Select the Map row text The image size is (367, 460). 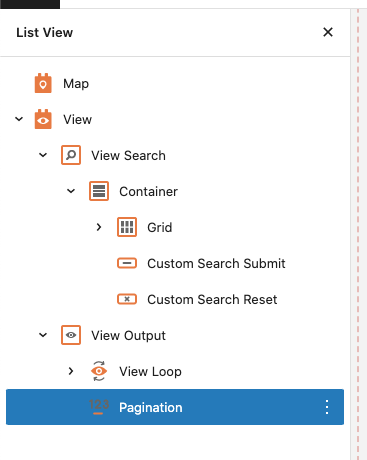76,84
